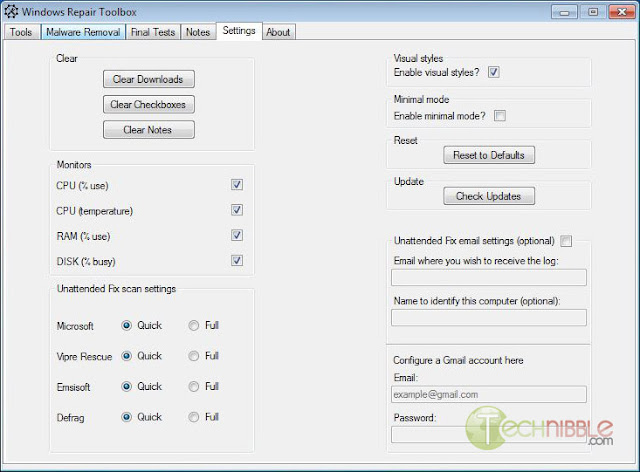The height and width of the screenshot is (472, 640).
Task: Click the 'Microsoft' scan row label
Action: pyautogui.click(x=75, y=326)
